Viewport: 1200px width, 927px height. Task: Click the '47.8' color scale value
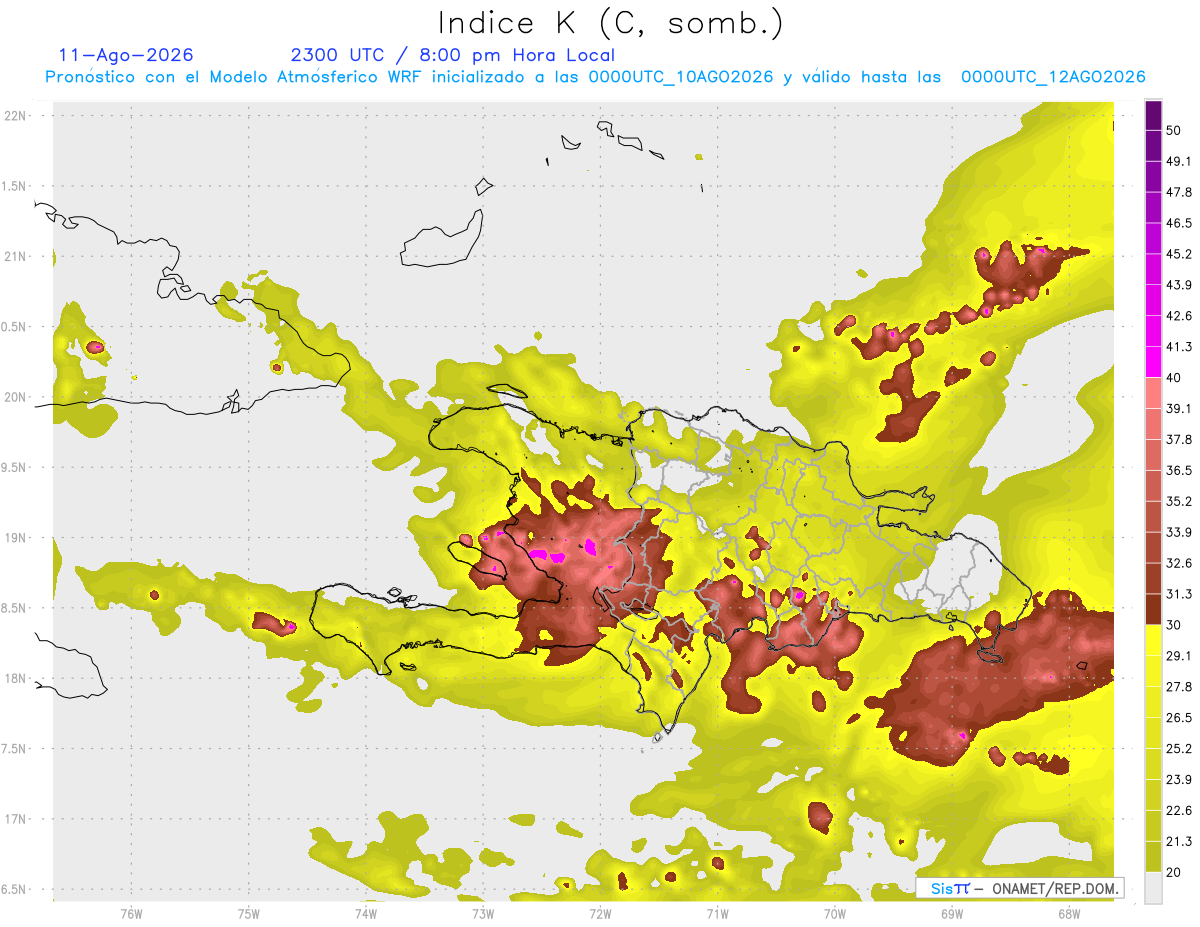1178,192
